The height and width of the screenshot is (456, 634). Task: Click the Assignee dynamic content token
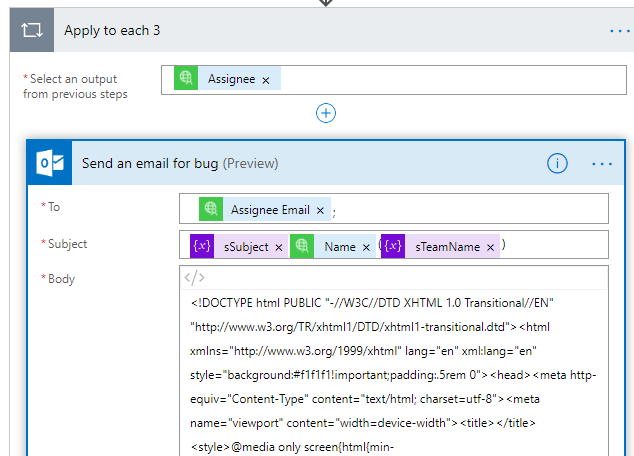tap(231, 80)
